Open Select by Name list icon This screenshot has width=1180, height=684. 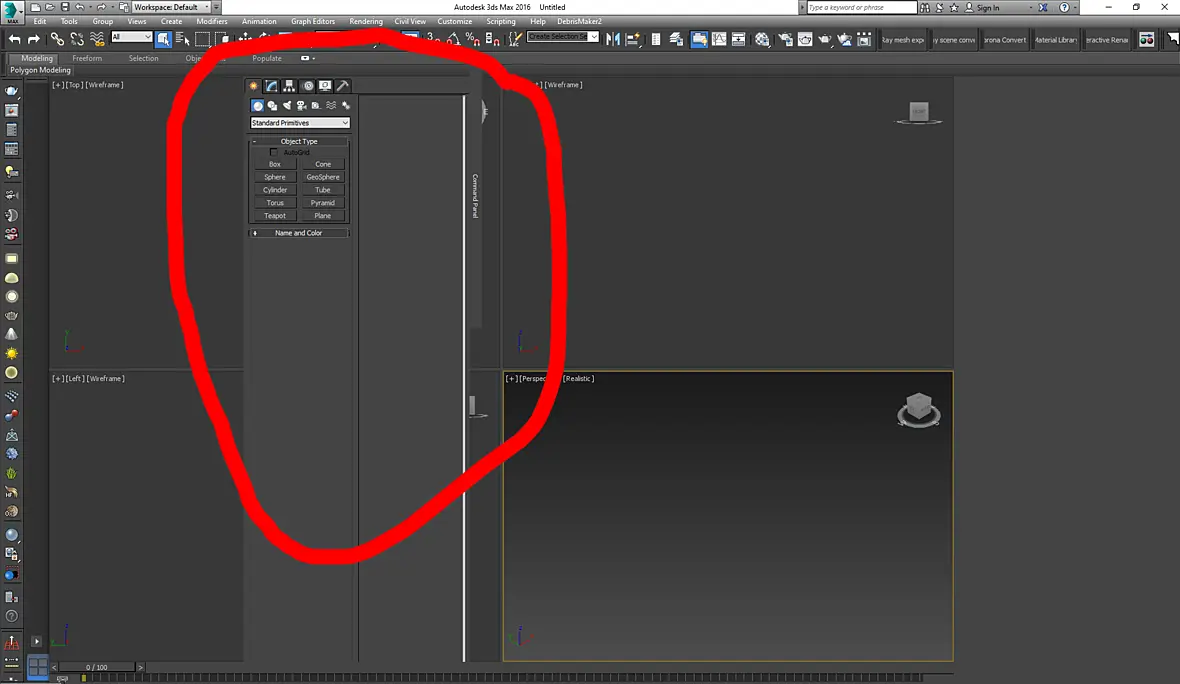pos(183,39)
